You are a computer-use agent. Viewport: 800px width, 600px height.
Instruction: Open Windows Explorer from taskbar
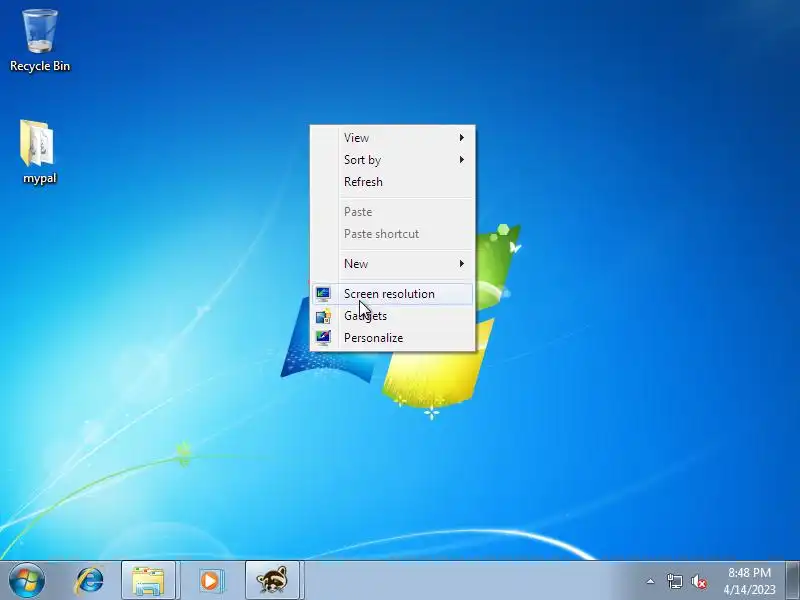click(148, 580)
